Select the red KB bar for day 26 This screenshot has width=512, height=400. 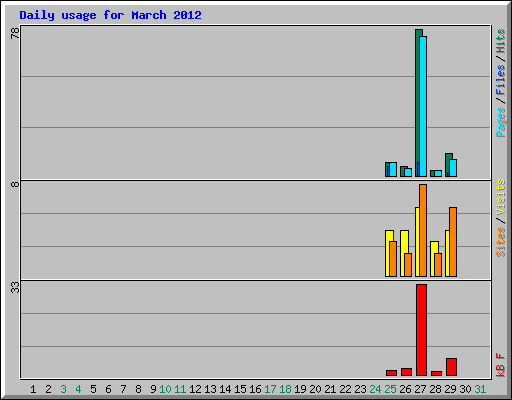pyautogui.click(x=406, y=372)
